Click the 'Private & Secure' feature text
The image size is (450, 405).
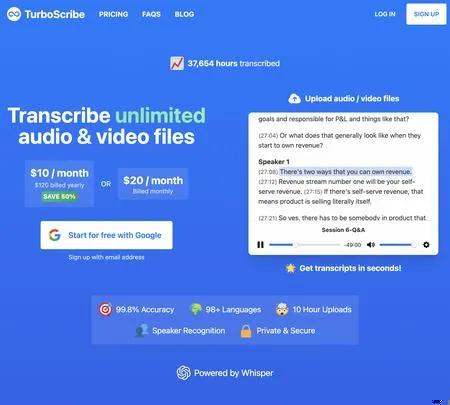[x=286, y=331]
